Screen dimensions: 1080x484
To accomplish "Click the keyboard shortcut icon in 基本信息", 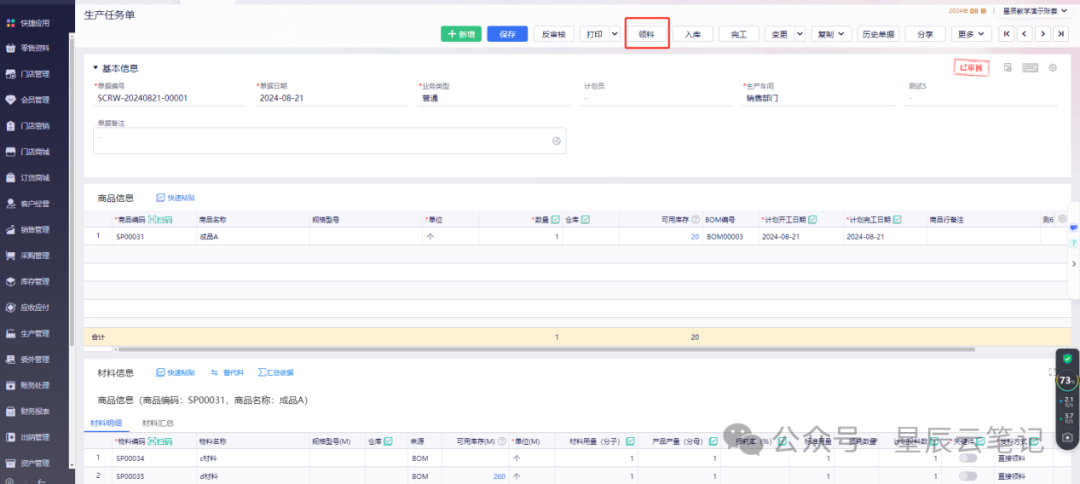I will (1030, 67).
